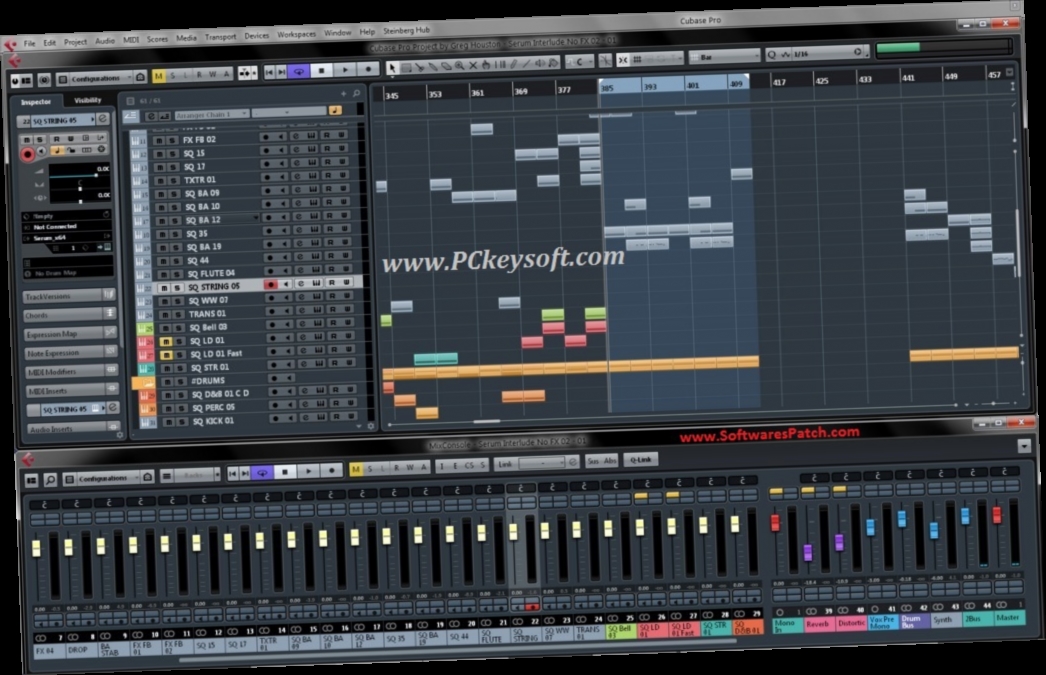This screenshot has width=1046, height=675.
Task: Select the Zoom magnifier tool
Action: click(x=460, y=65)
